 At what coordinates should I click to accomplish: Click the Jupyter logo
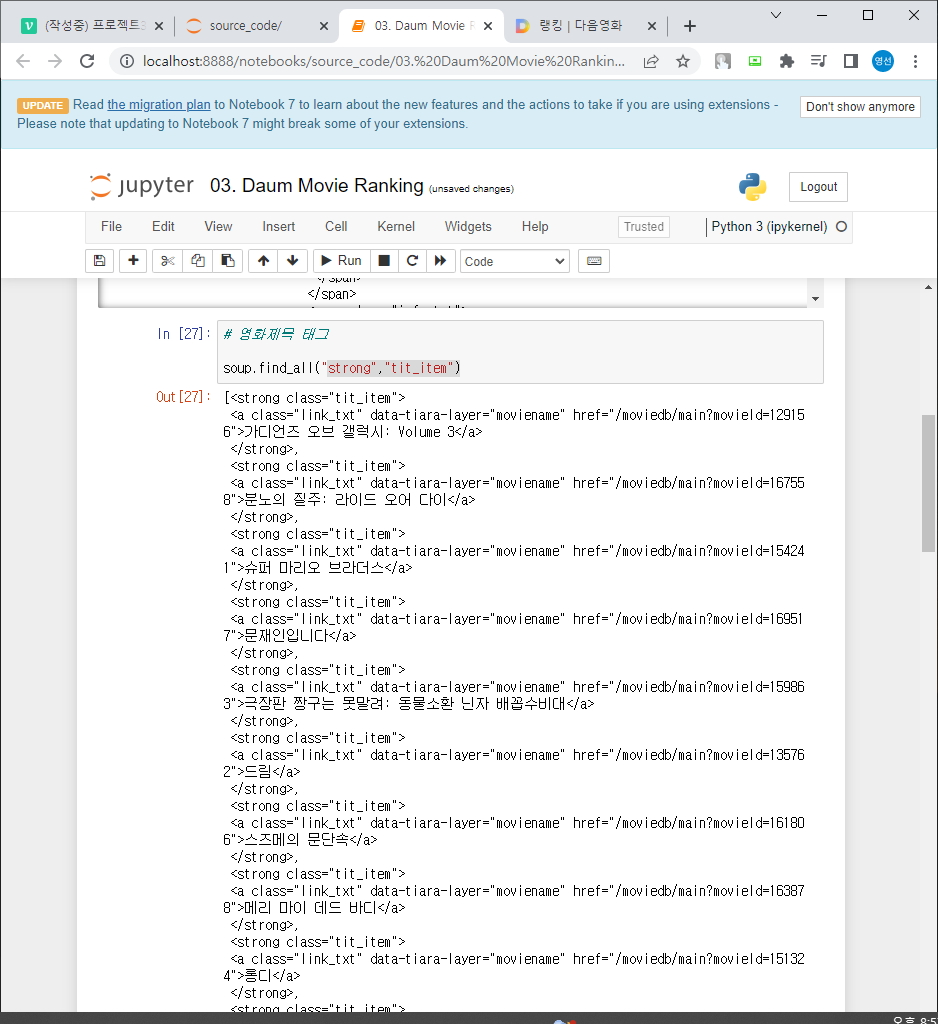pos(142,186)
